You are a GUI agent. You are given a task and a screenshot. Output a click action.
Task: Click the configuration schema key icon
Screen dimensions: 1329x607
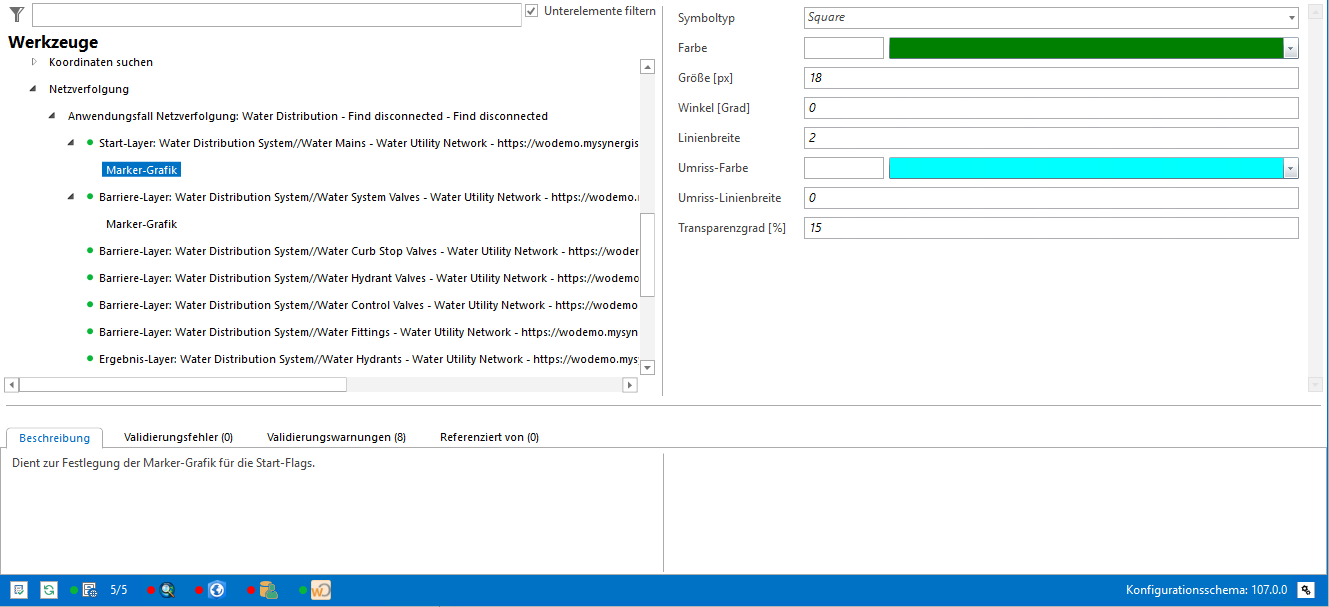[x=1306, y=590]
